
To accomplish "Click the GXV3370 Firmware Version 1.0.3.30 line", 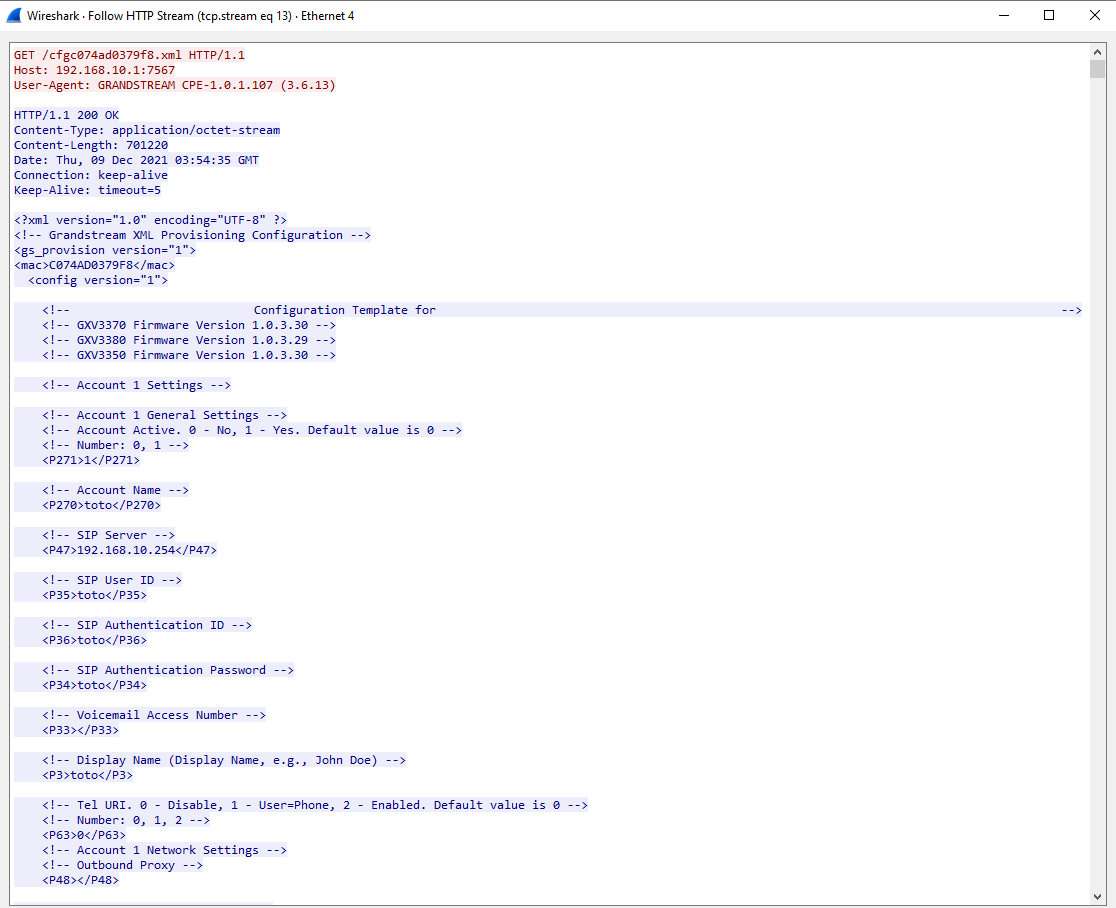I will (189, 324).
